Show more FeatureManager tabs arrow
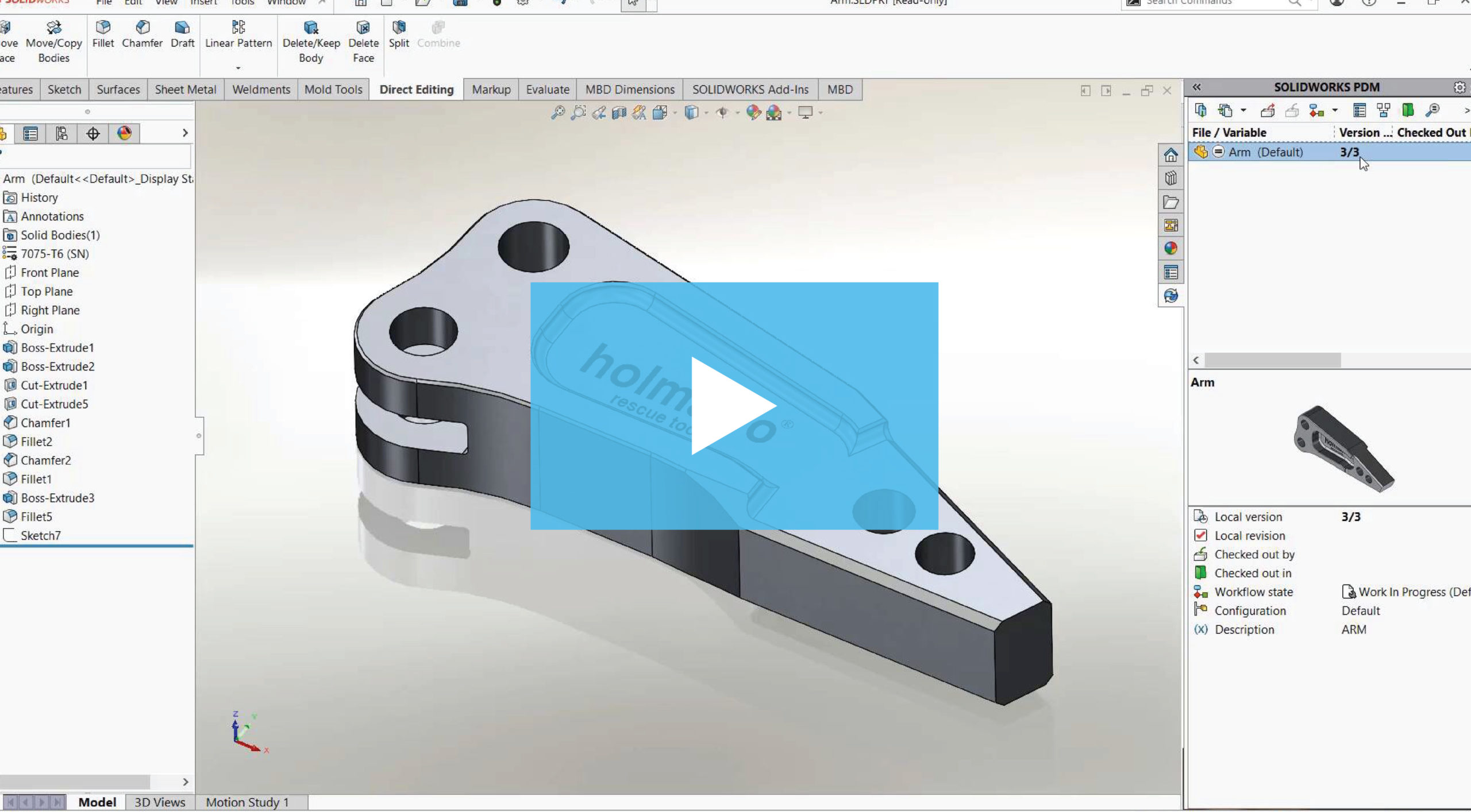The width and height of the screenshot is (1471, 812). point(185,133)
